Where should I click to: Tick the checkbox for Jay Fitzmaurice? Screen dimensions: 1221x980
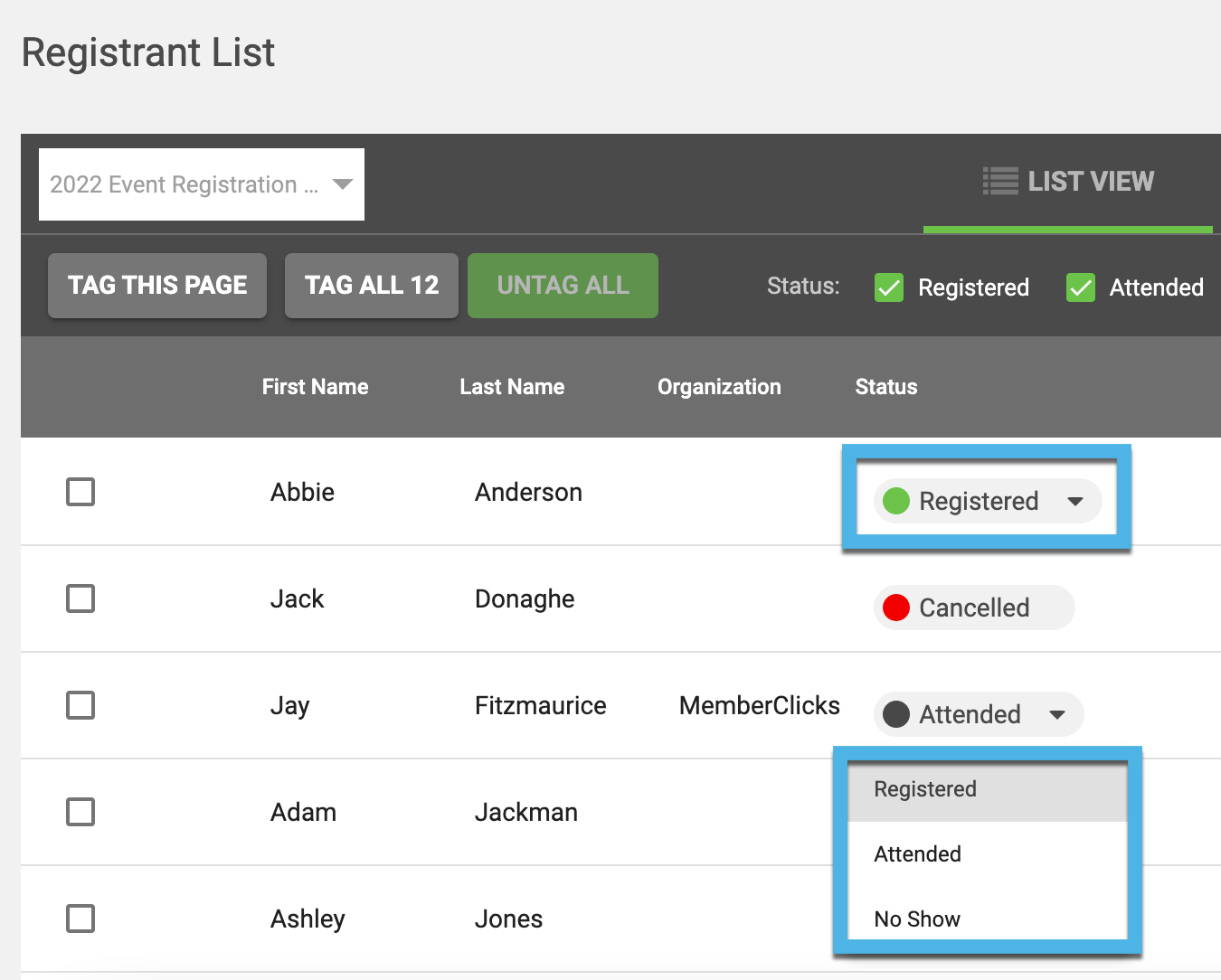80,705
